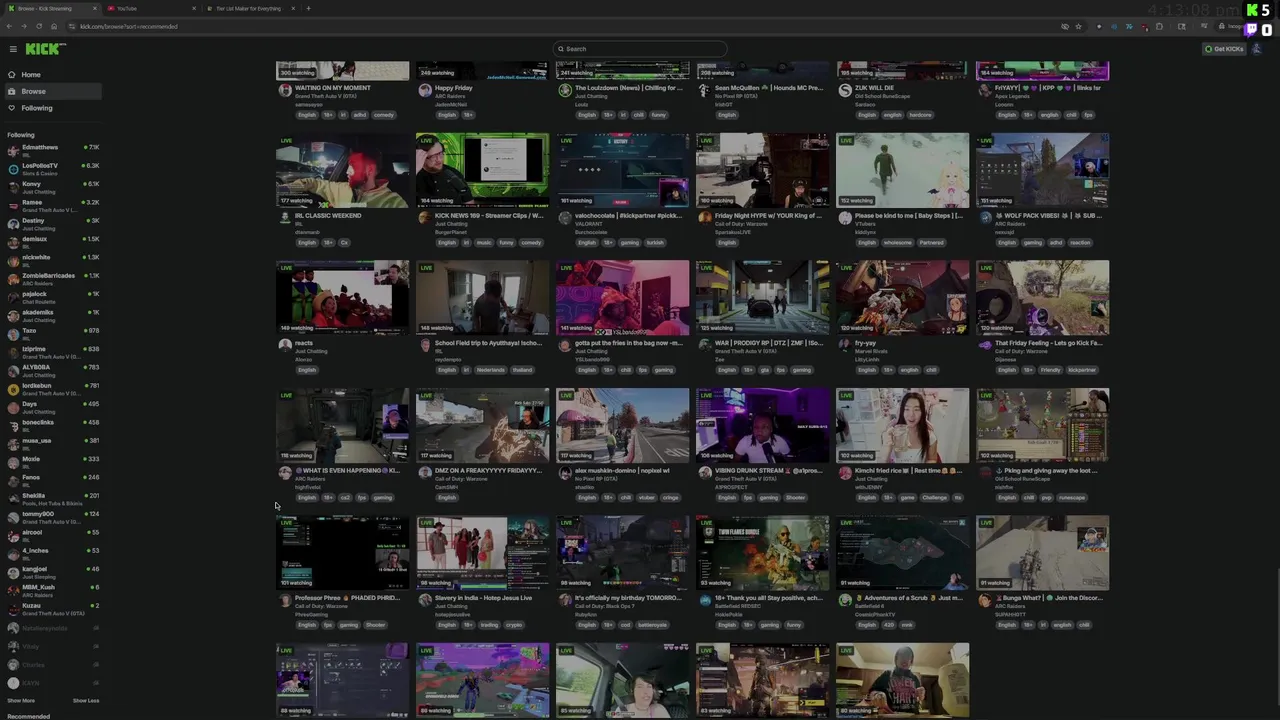Click ZUK WILL DIE stream title
1280x720 pixels.
point(875,88)
